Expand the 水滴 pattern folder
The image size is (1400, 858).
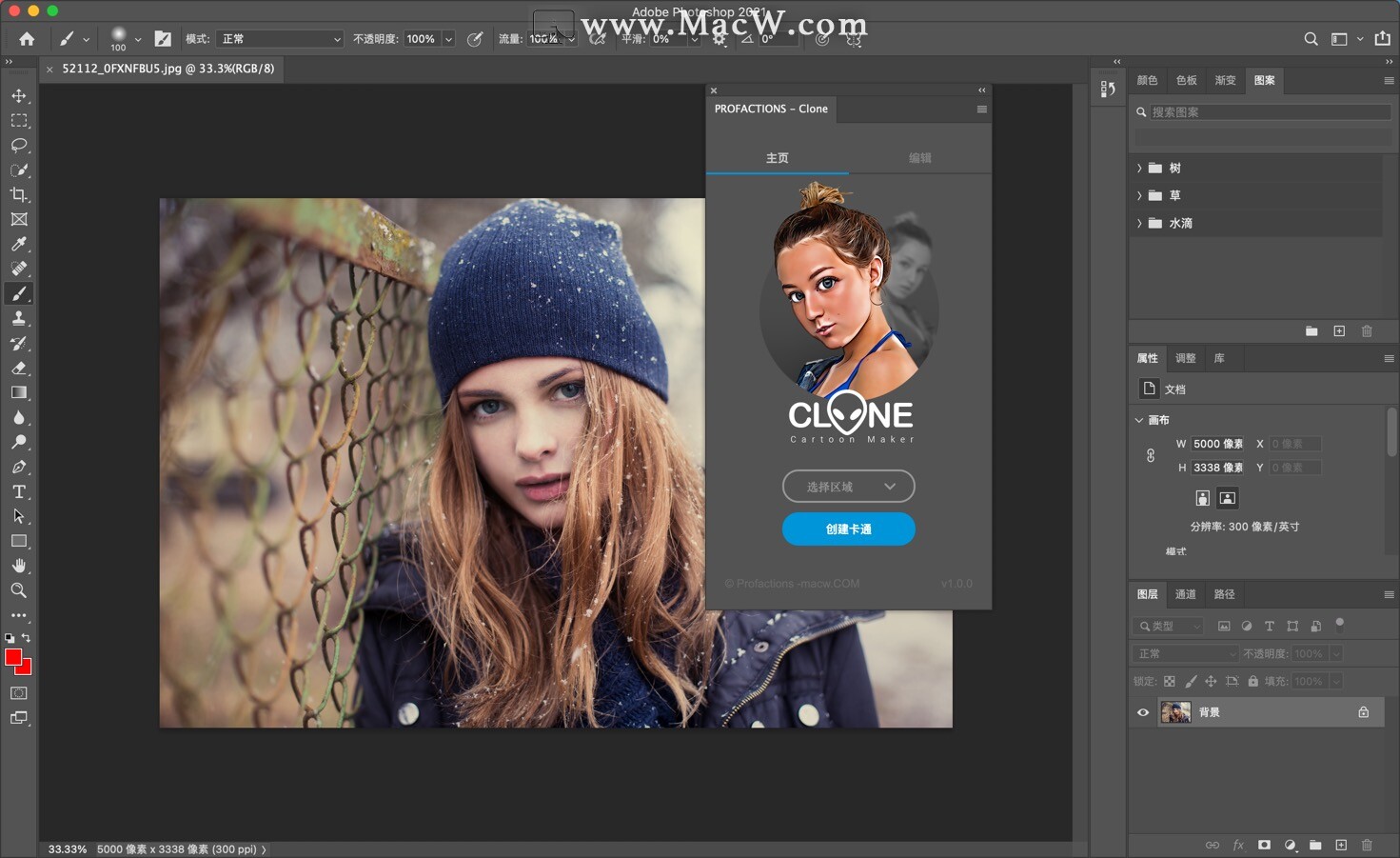point(1139,223)
